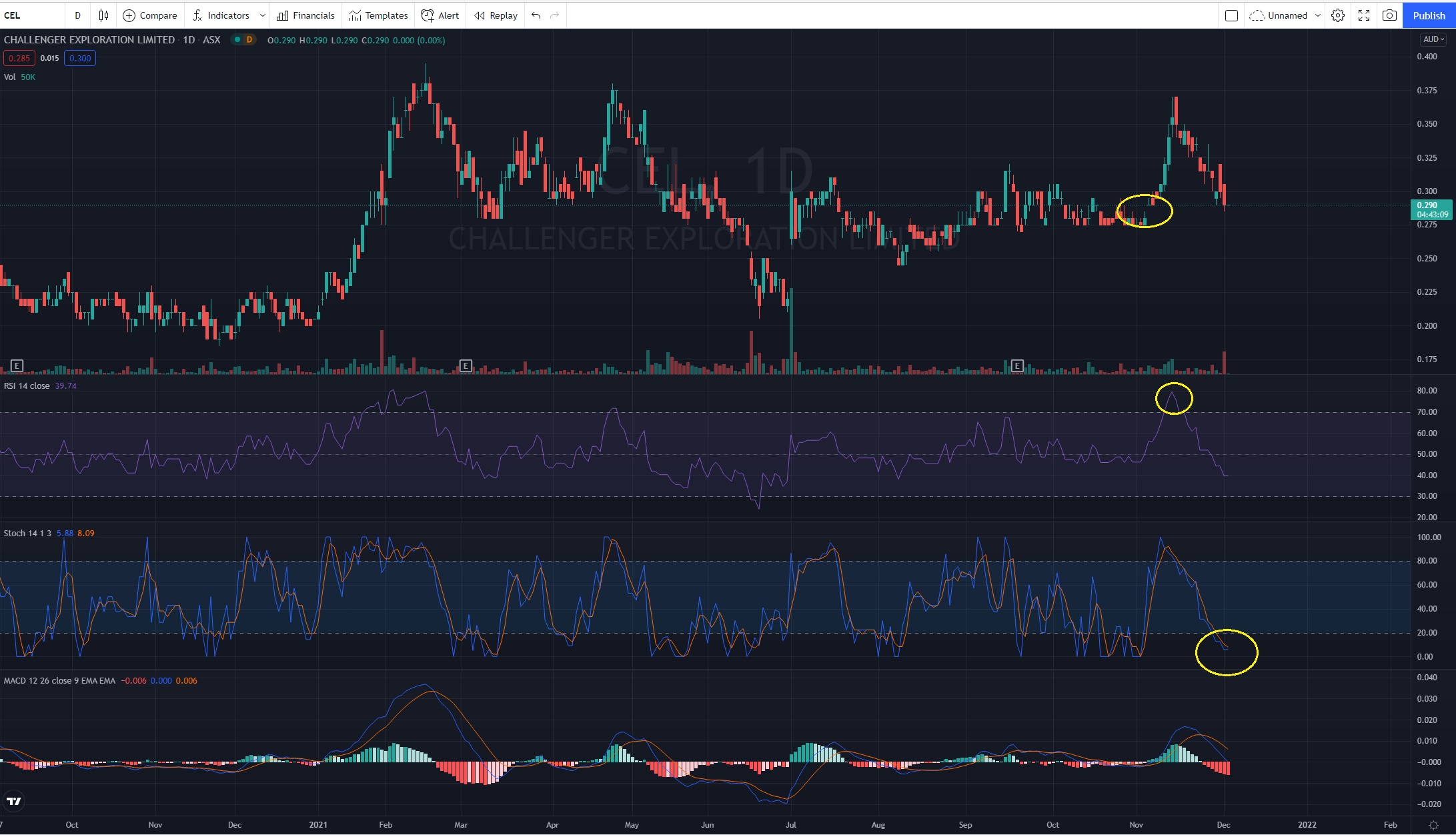Create a new Alert
This screenshot has height=837, width=1456.
point(440,15)
